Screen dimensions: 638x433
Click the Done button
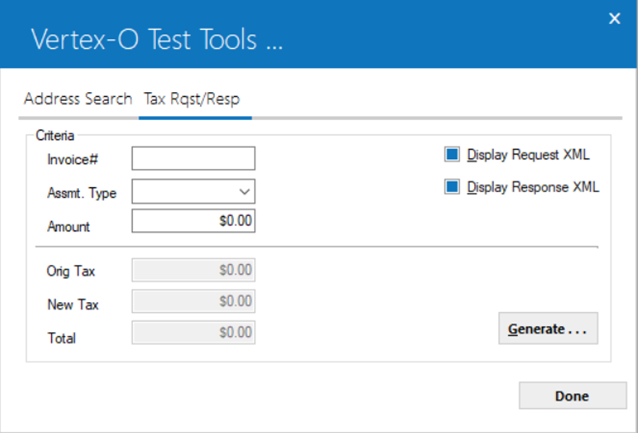pos(572,396)
